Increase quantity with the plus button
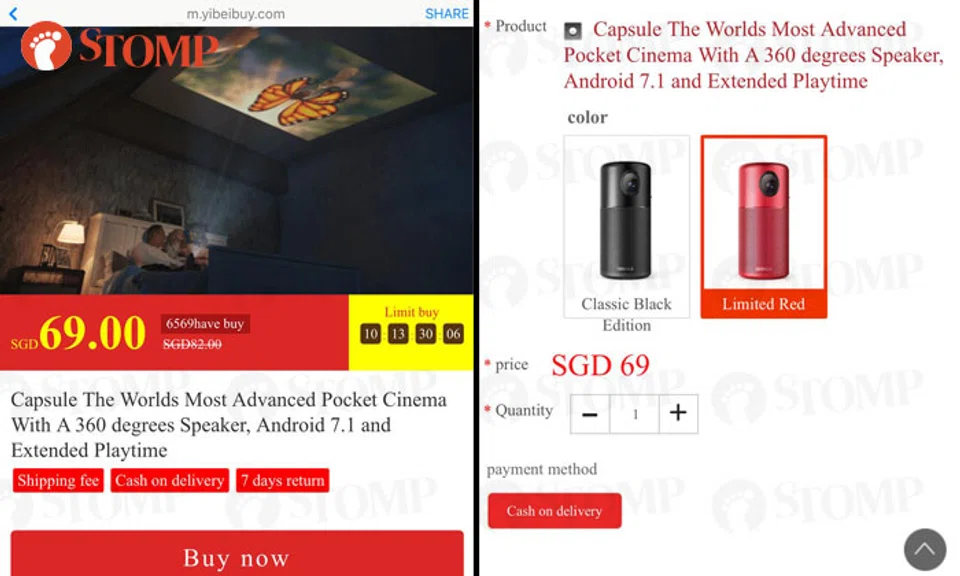 678,414
